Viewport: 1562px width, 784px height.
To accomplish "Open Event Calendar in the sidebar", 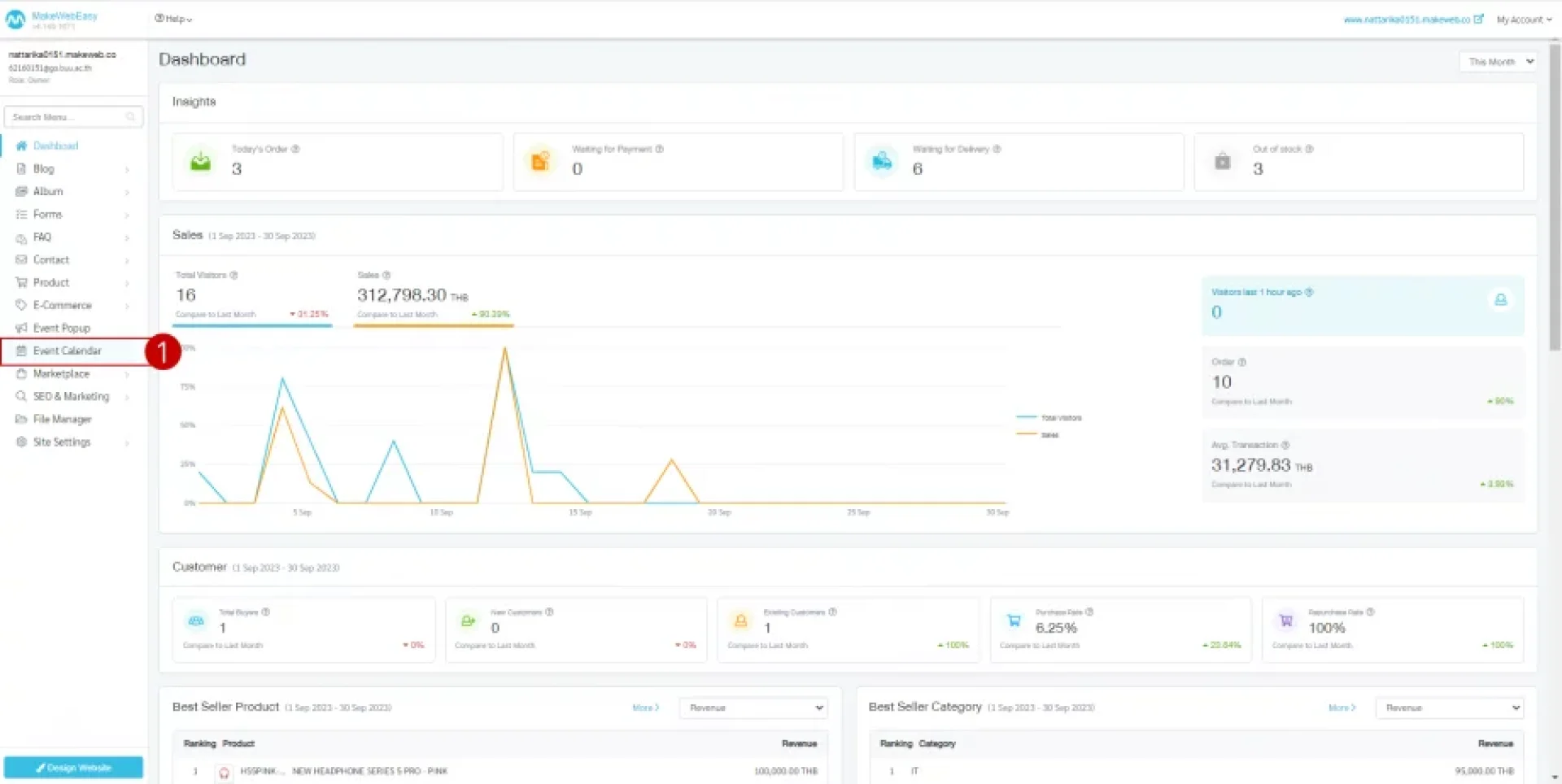I will tap(68, 351).
